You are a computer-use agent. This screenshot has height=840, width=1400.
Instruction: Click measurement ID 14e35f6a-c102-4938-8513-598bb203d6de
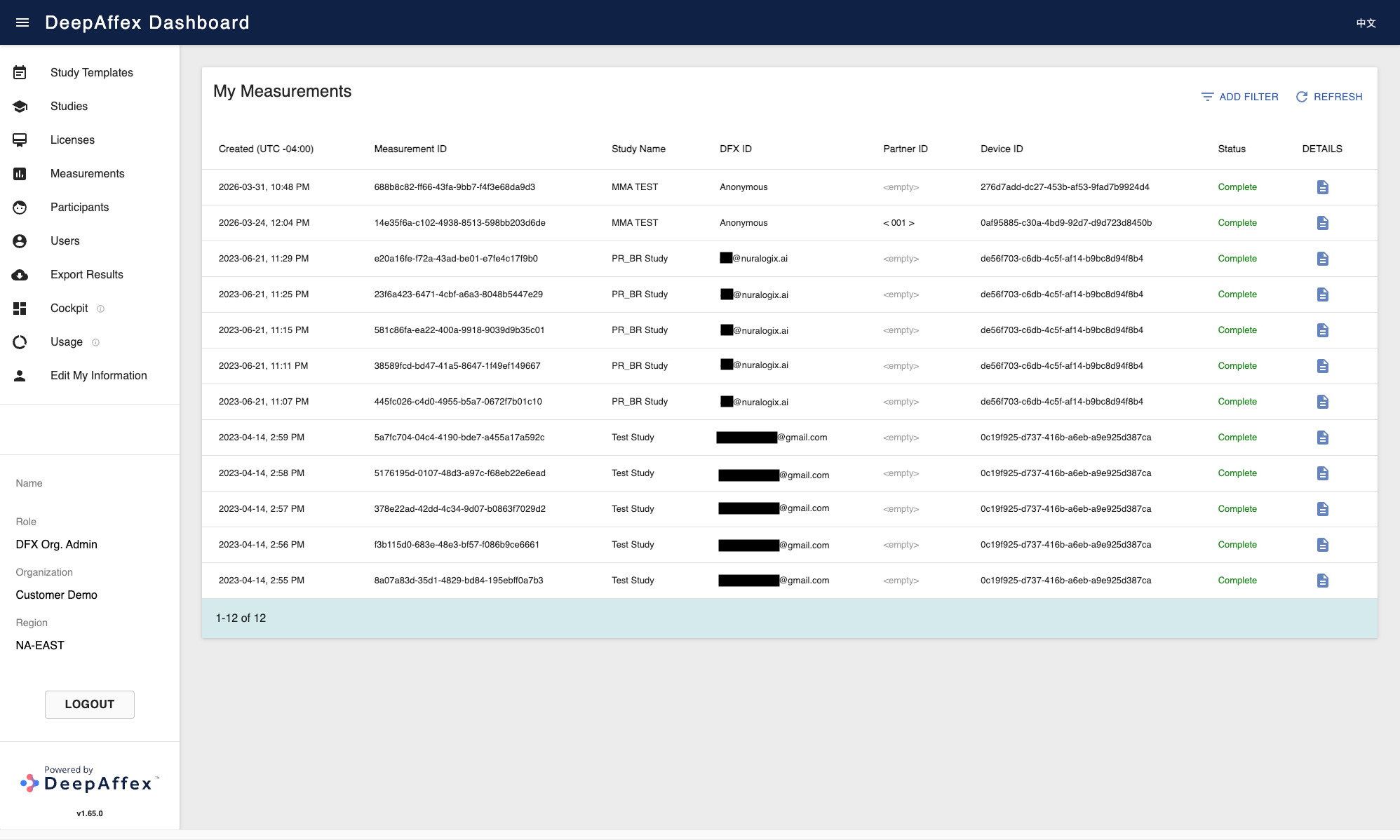459,223
